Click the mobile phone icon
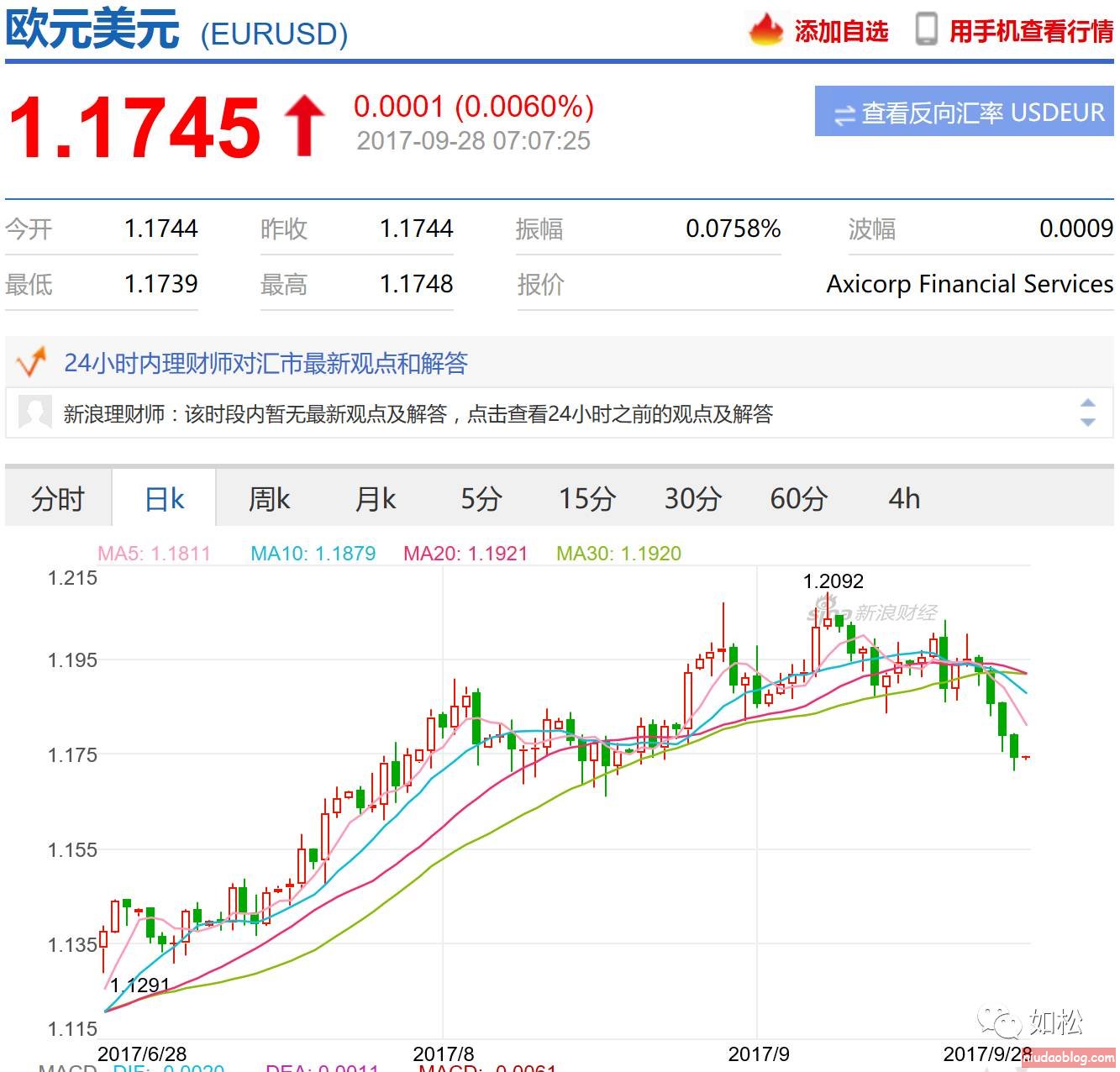Viewport: 1120px width, 1072px height. click(x=926, y=29)
